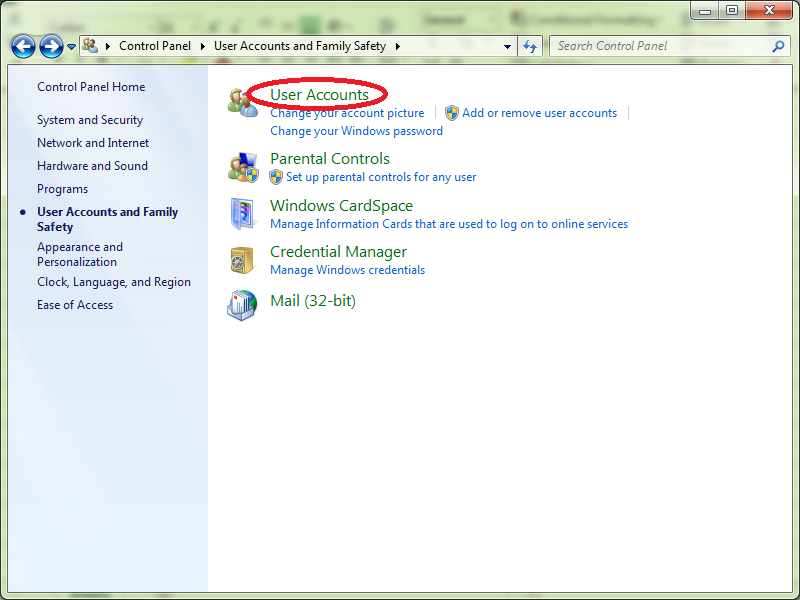This screenshot has width=800, height=600.
Task: Click the address bar users icon
Action: coord(90,46)
